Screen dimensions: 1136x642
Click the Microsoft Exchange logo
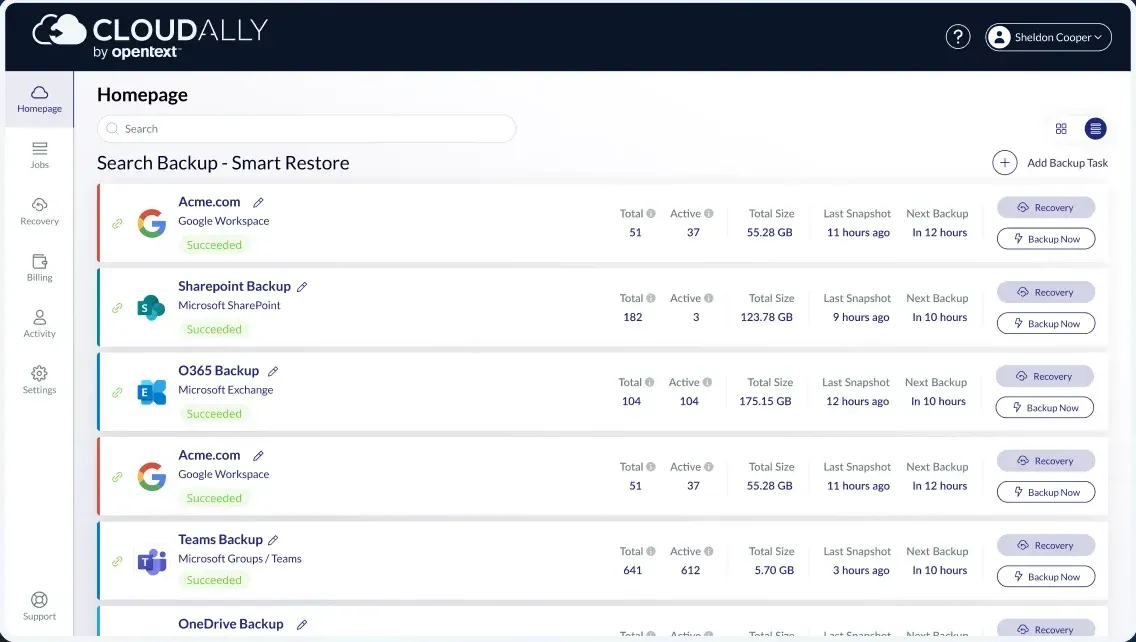point(151,392)
